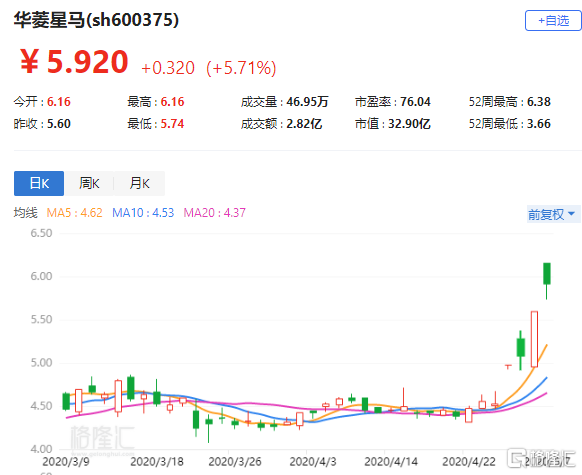
Task: Click the 2020/3/18 date axis label
Action: click(x=157, y=462)
